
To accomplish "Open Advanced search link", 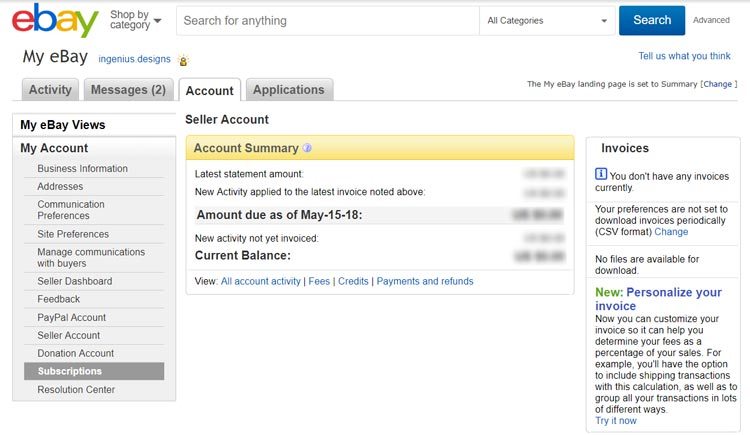I will click(711, 20).
